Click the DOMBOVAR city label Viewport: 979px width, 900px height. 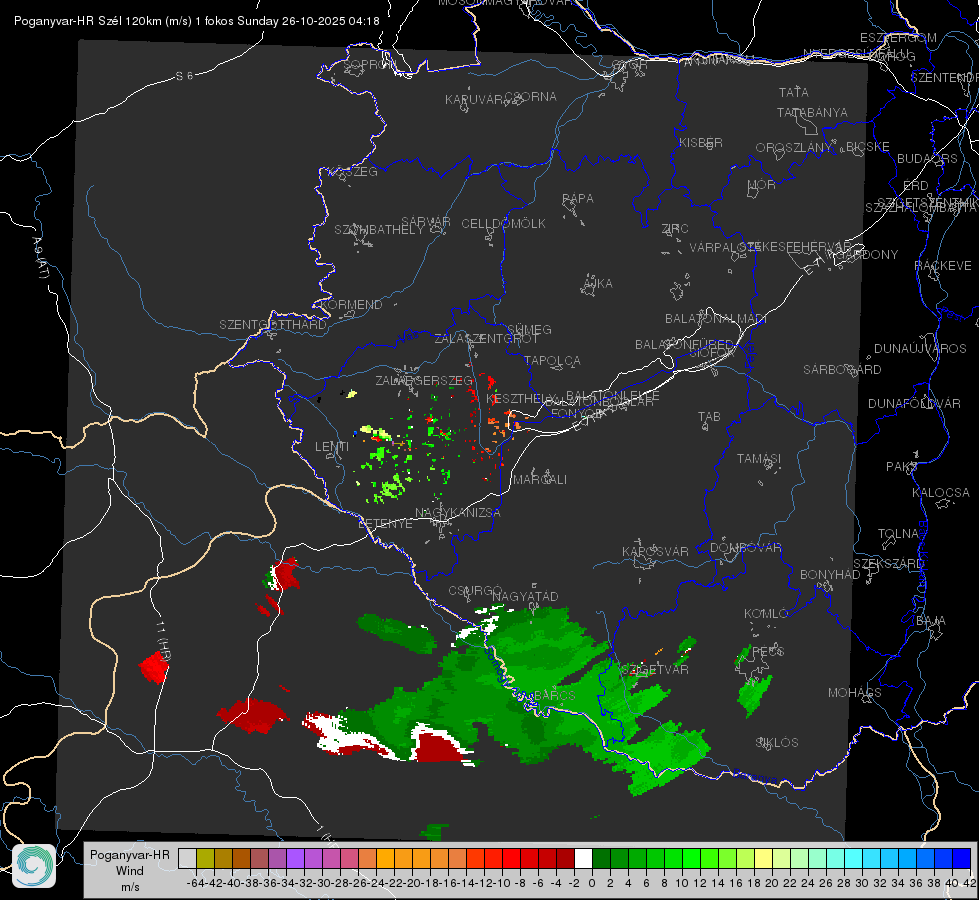point(745,548)
